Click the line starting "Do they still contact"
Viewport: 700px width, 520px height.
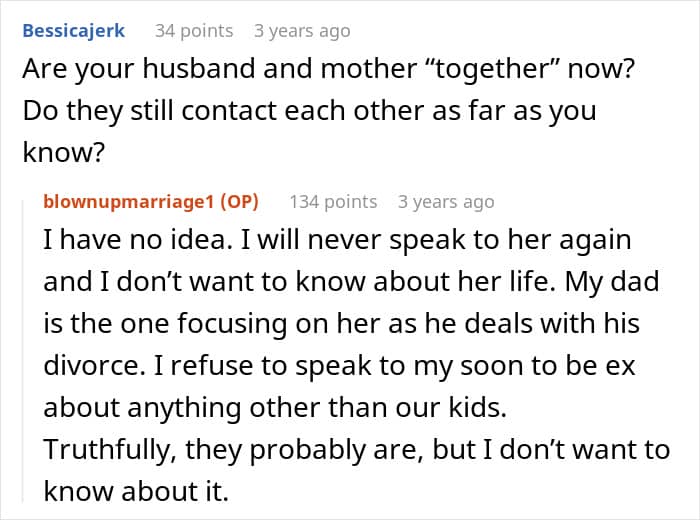pyautogui.click(x=309, y=111)
